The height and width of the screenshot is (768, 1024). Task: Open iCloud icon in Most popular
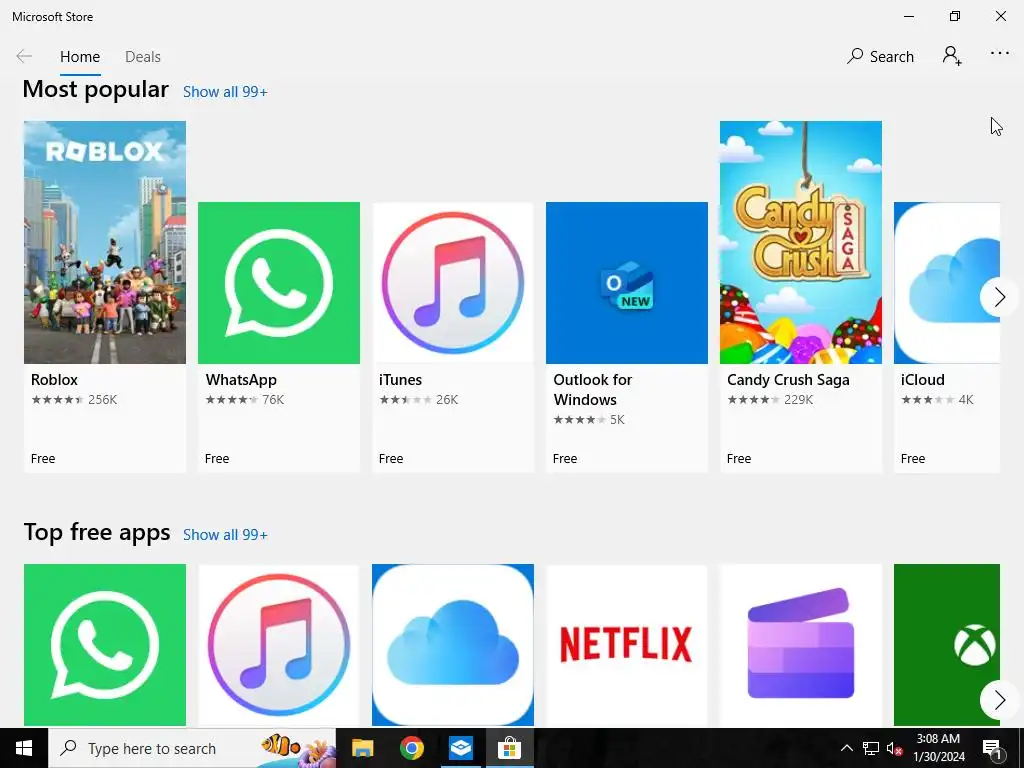[946, 283]
